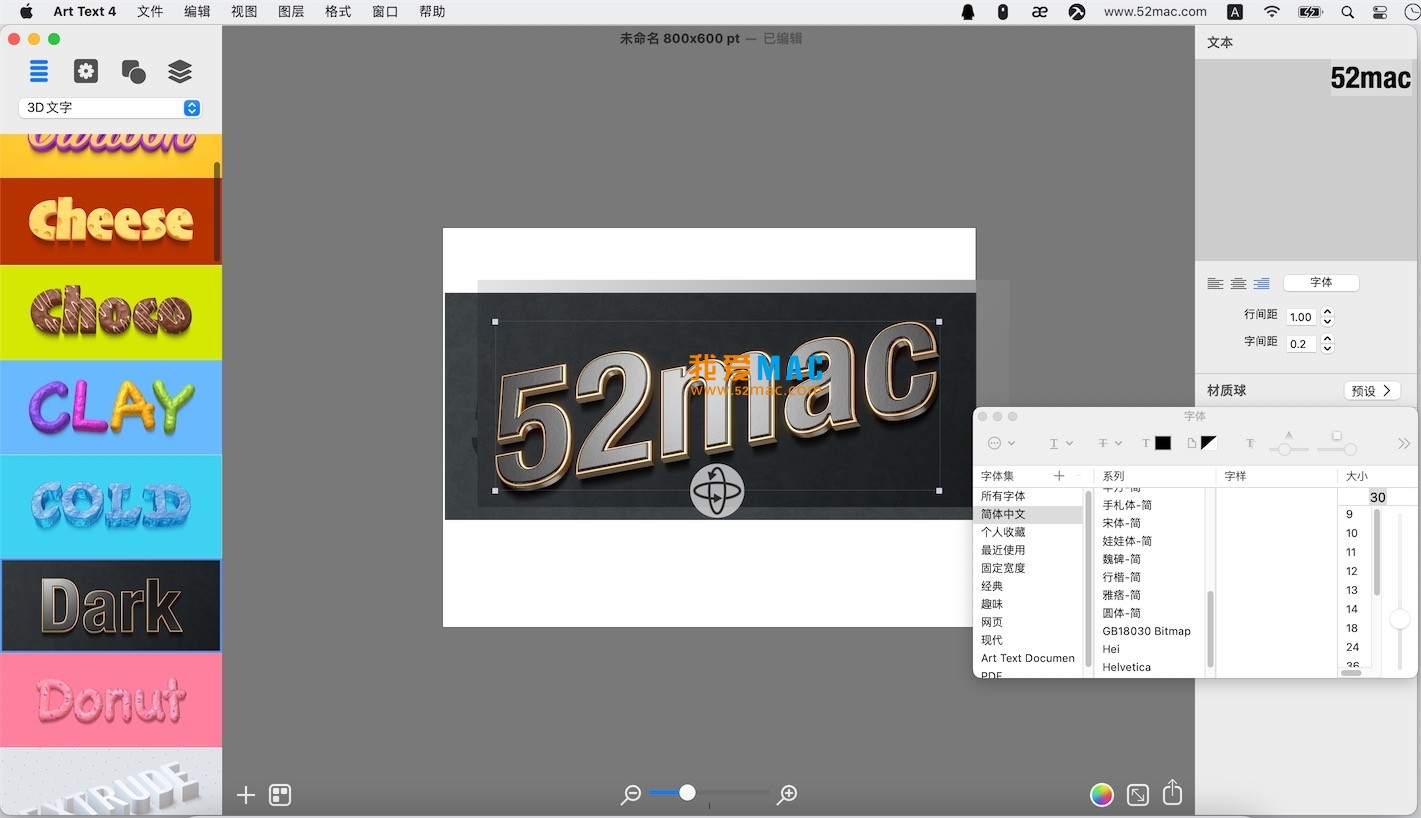Open Control Center in menu bar
The width and height of the screenshot is (1421, 818).
point(1380,12)
